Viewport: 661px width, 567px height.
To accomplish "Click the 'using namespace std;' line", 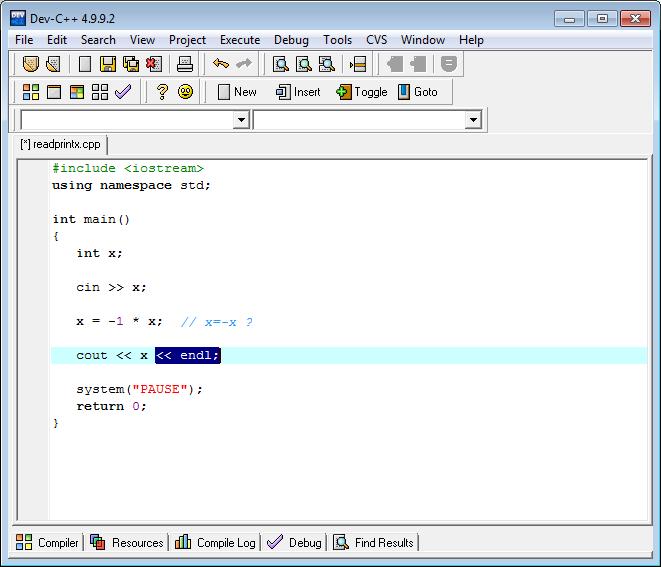I will coord(131,185).
